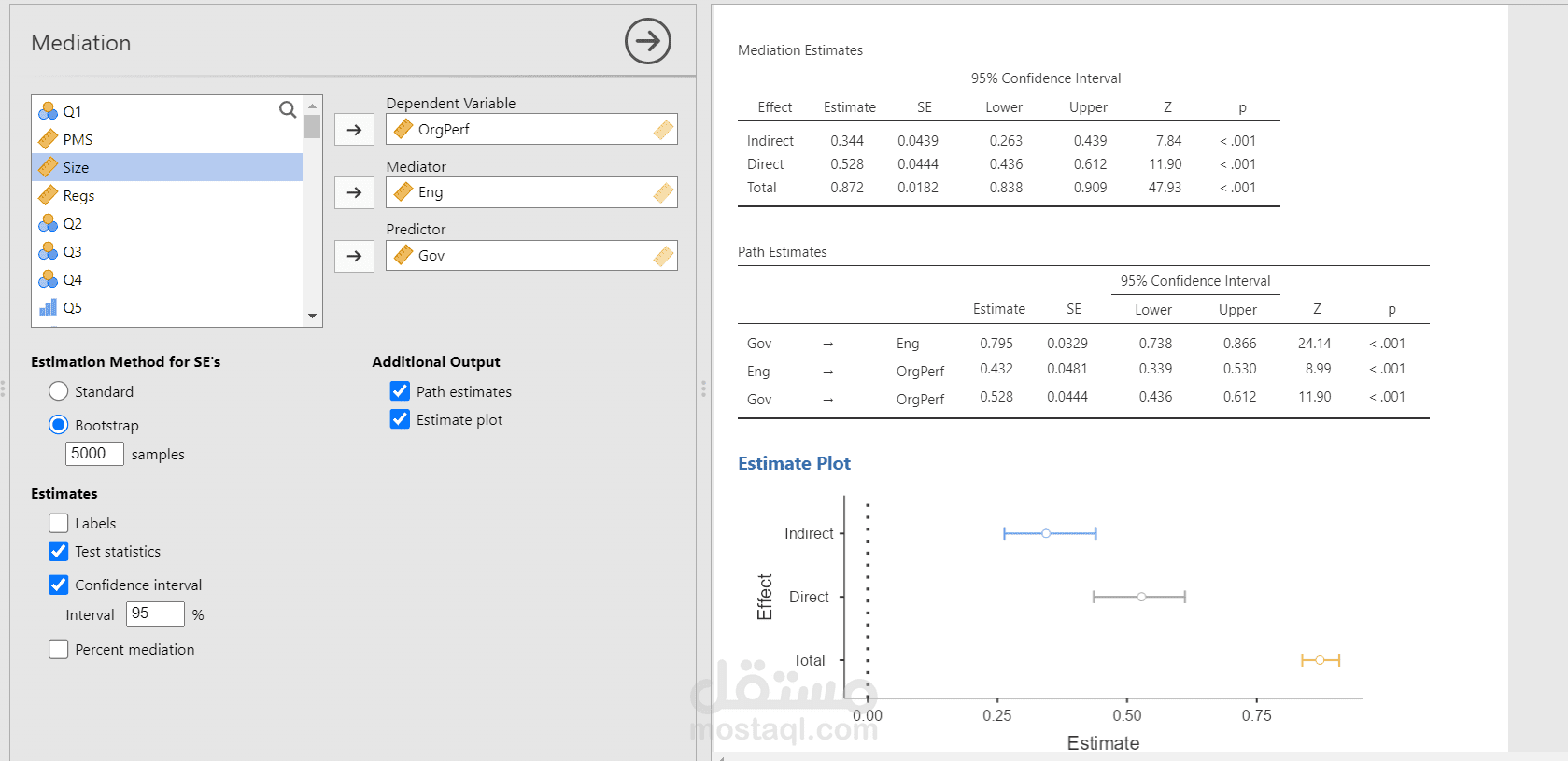Click Direct point marker in estimate plot

click(1141, 597)
